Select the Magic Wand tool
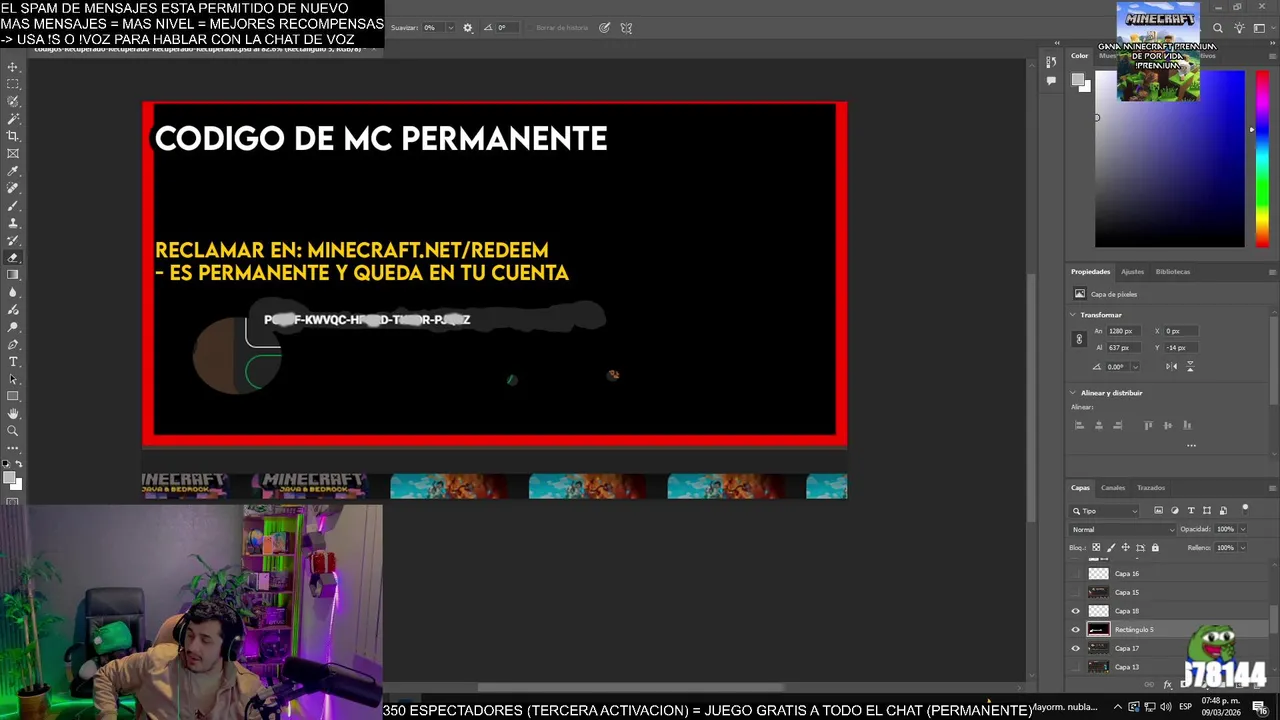The width and height of the screenshot is (1280, 720). pos(13,119)
